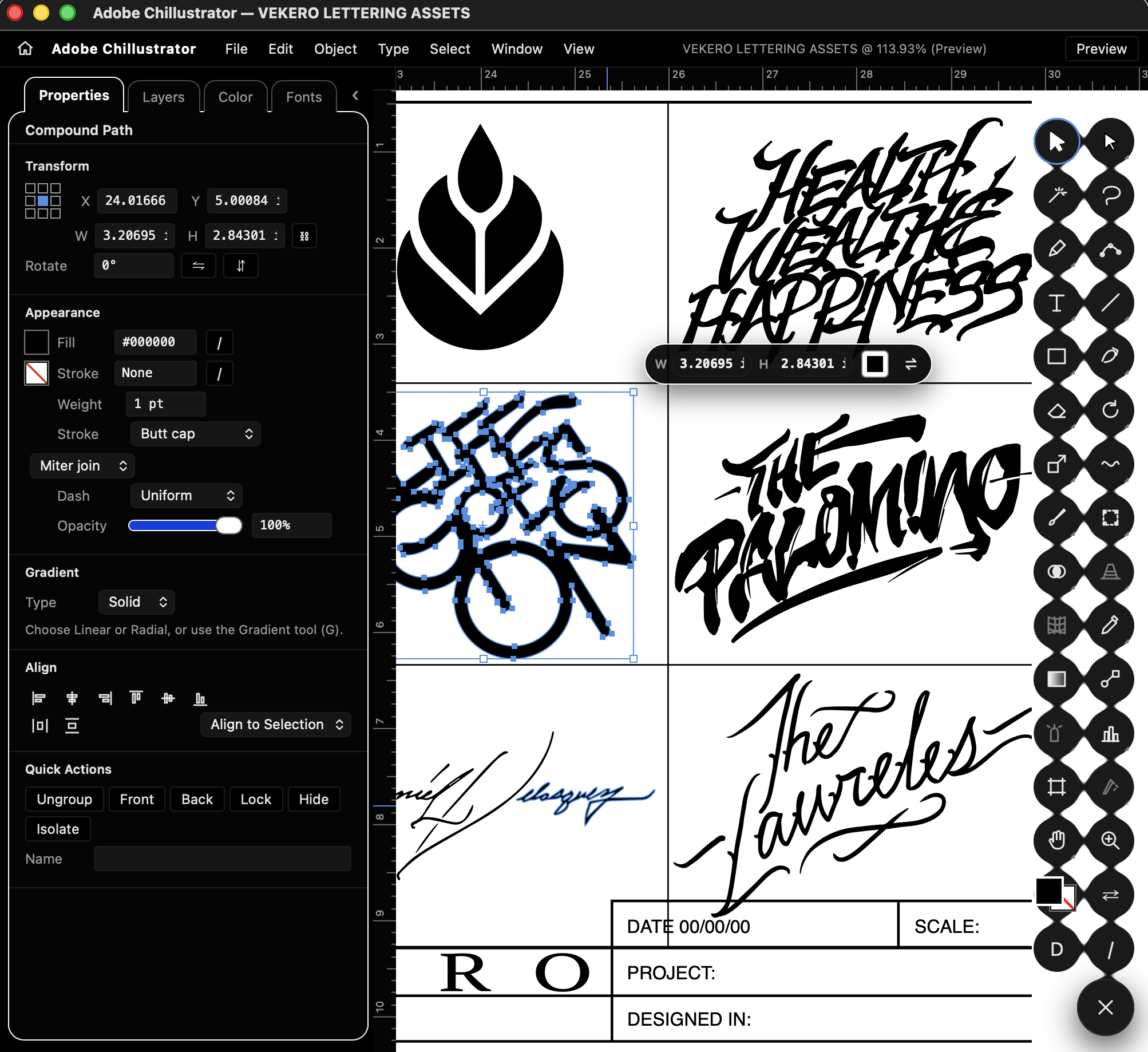Activate the Zoom tool
The width and height of the screenshot is (1148, 1052).
[x=1110, y=840]
